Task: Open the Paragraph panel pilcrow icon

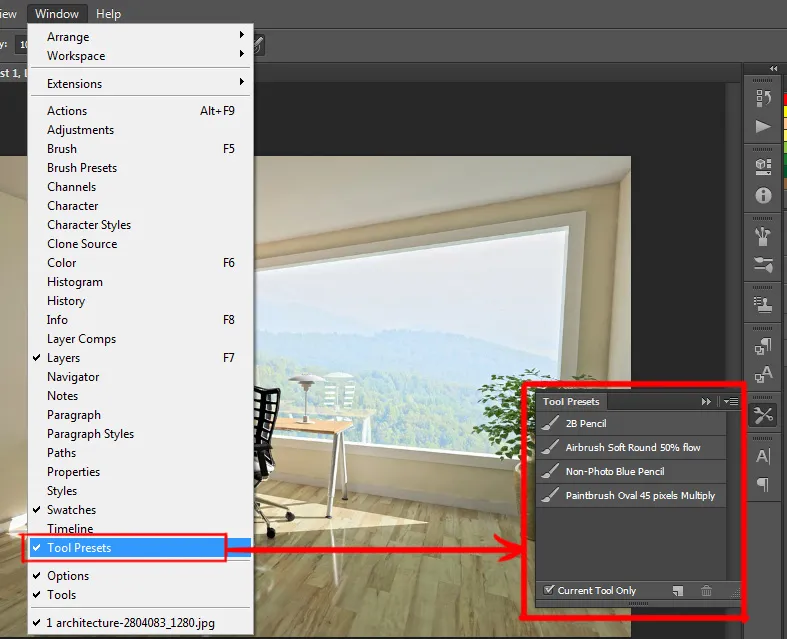Action: (763, 484)
